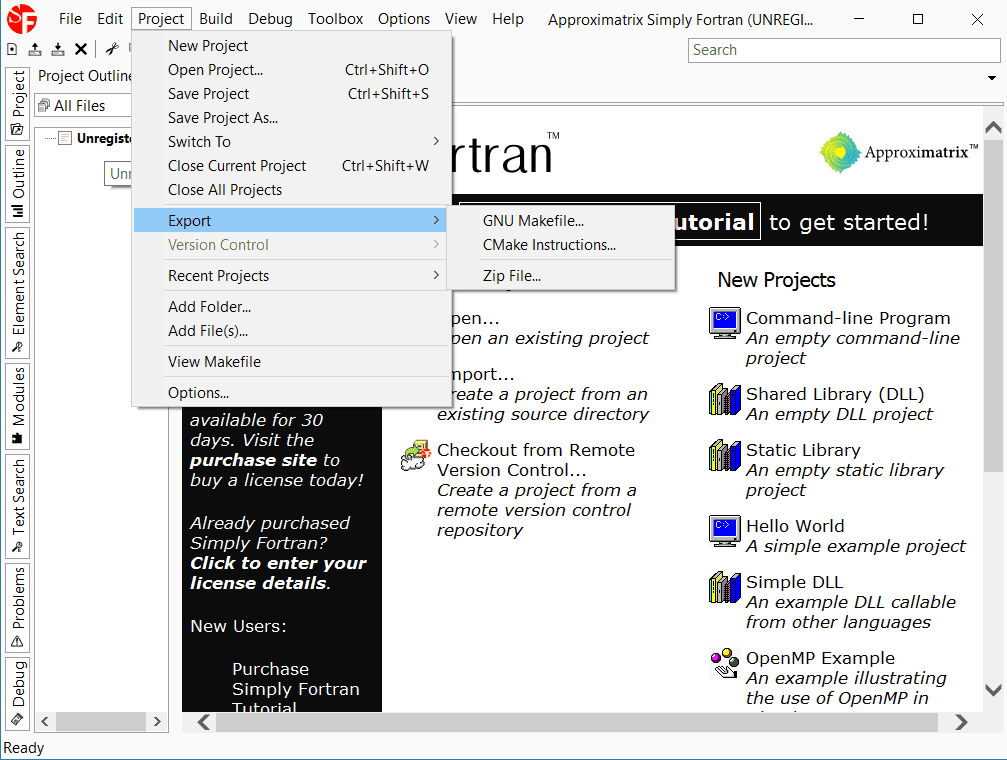Viewport: 1007px width, 760px height.
Task: Click the black X close-file icon
Action: (x=81, y=49)
